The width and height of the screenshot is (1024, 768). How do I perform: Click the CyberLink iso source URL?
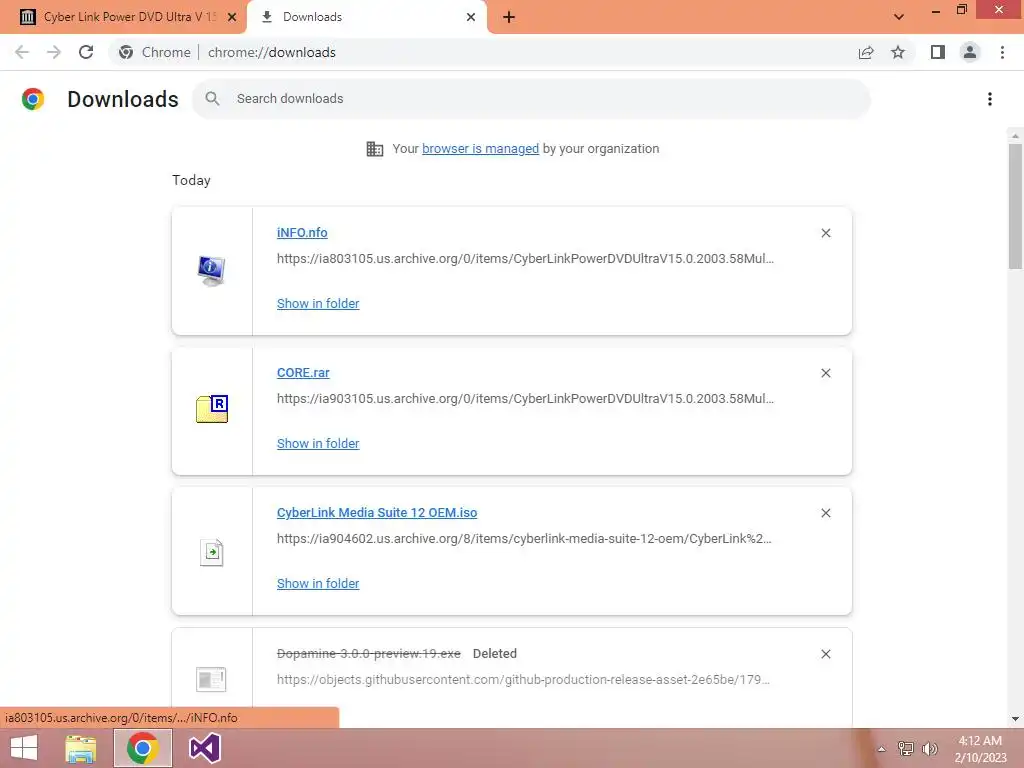(524, 539)
